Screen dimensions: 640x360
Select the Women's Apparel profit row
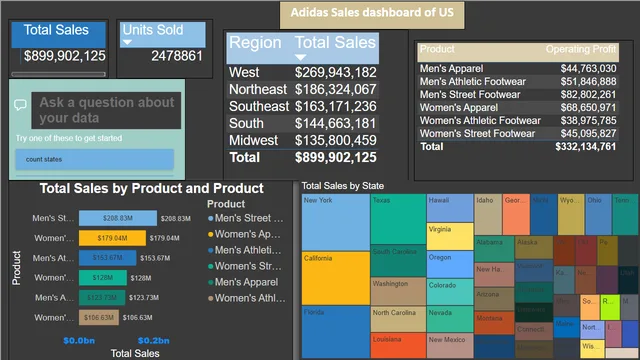click(518, 108)
